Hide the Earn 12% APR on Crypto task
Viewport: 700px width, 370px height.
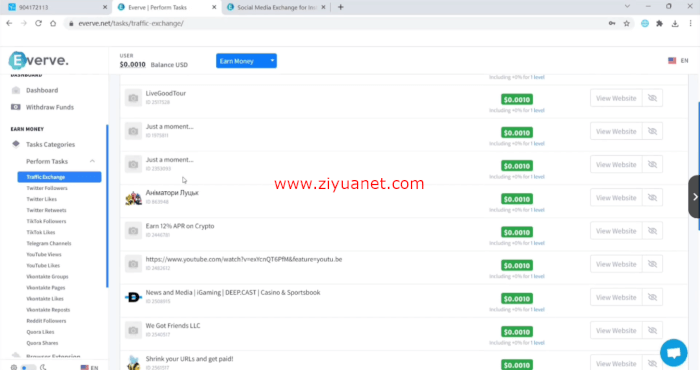tap(652, 231)
